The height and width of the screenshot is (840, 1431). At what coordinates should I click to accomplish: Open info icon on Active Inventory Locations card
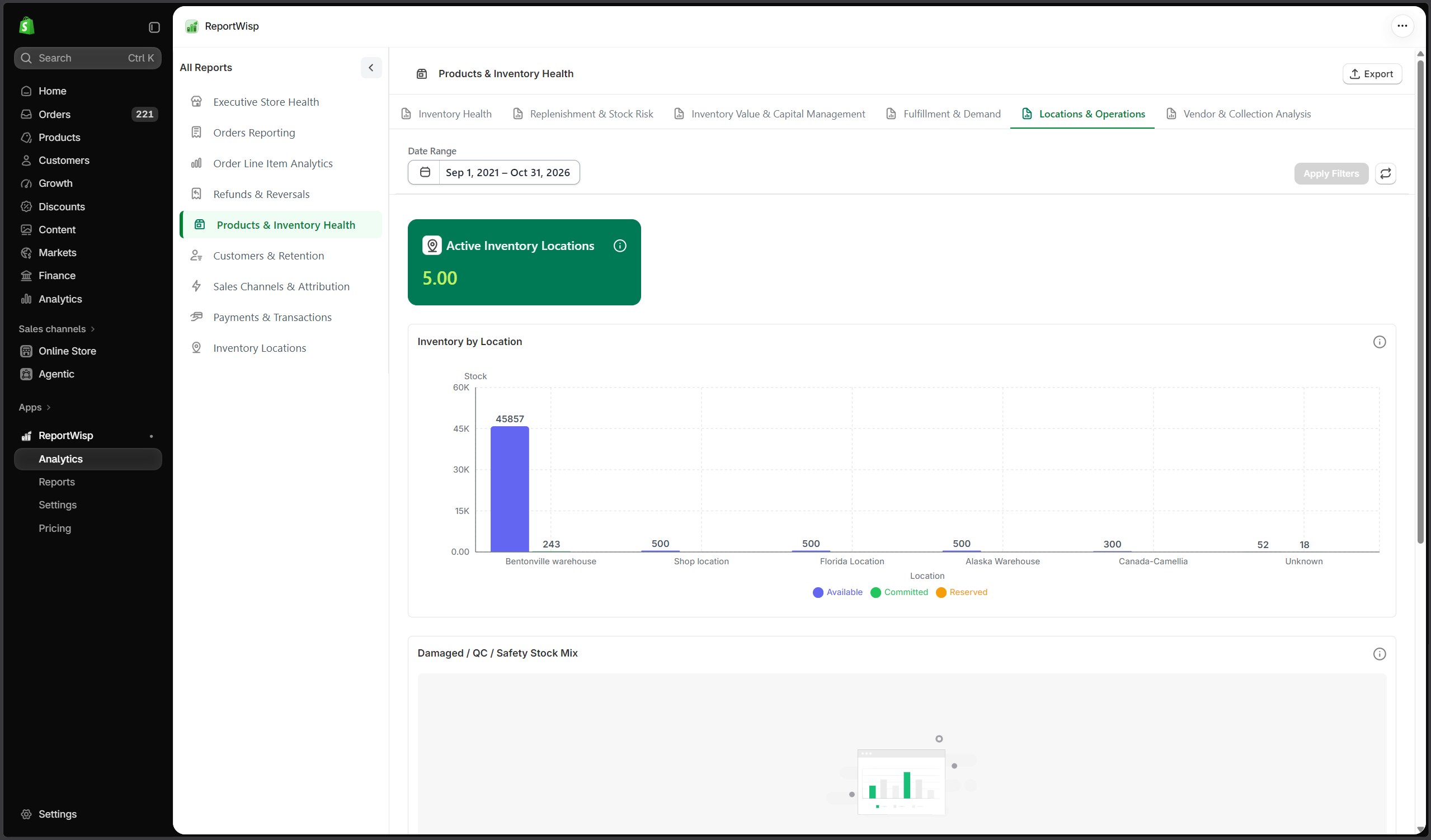click(620, 246)
